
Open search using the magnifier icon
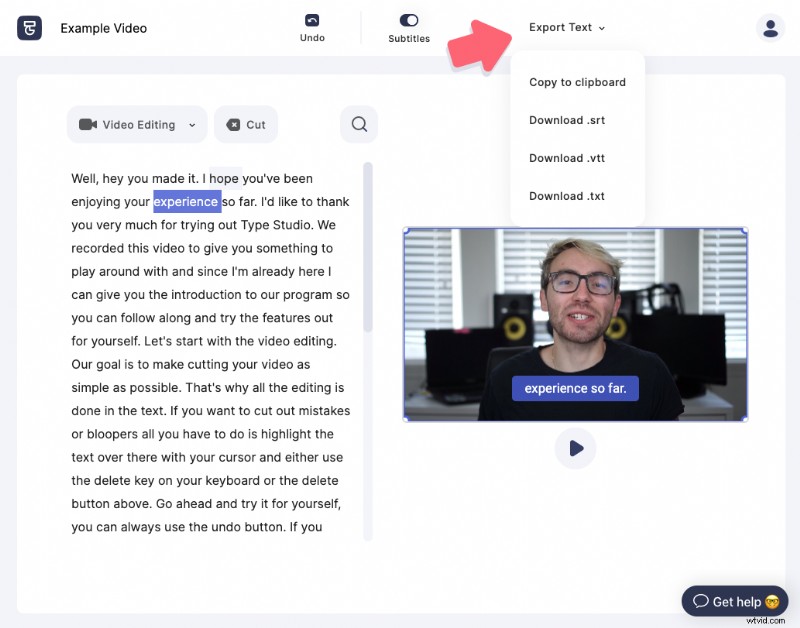358,124
